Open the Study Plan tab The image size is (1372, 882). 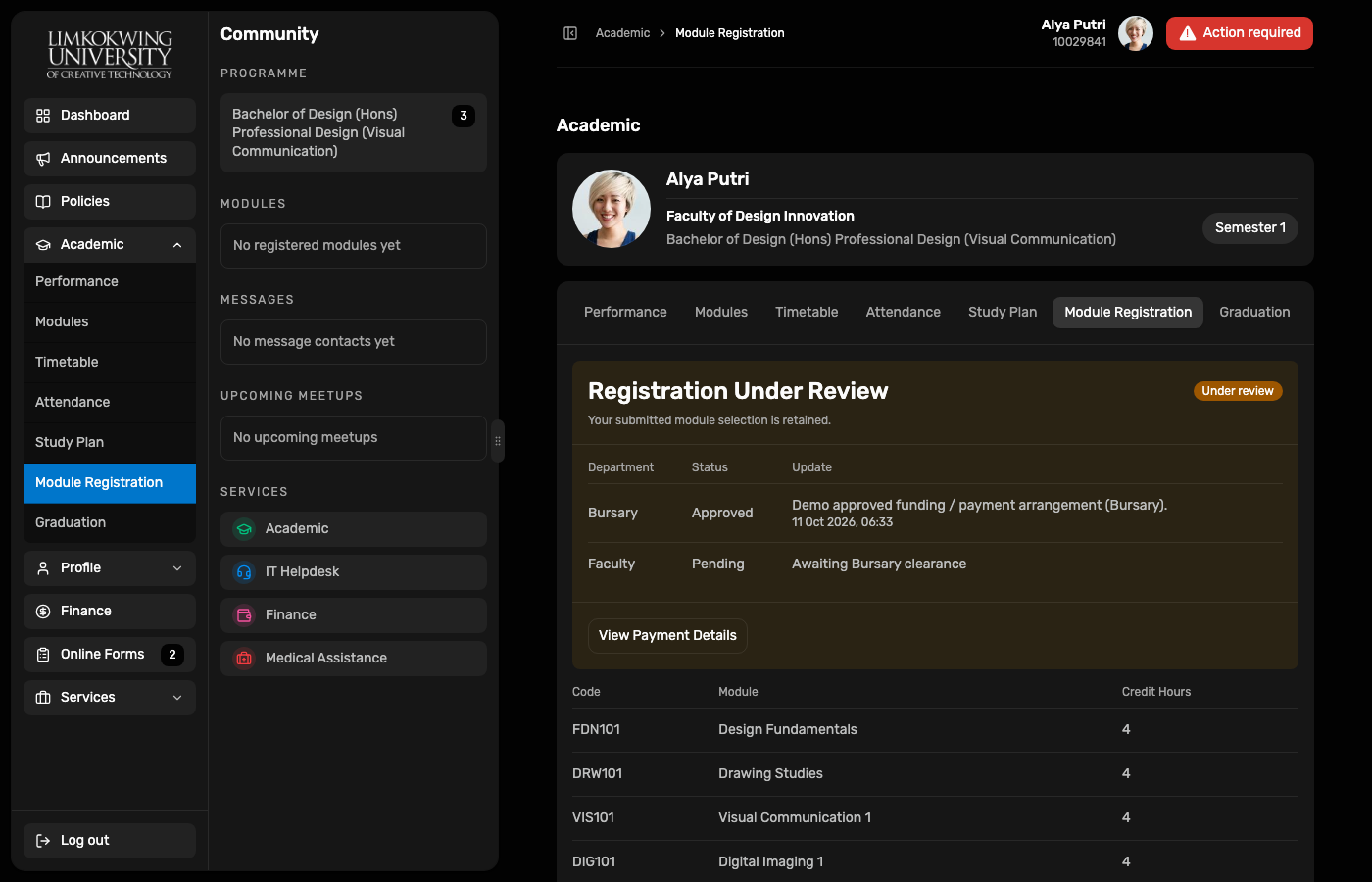(1003, 313)
